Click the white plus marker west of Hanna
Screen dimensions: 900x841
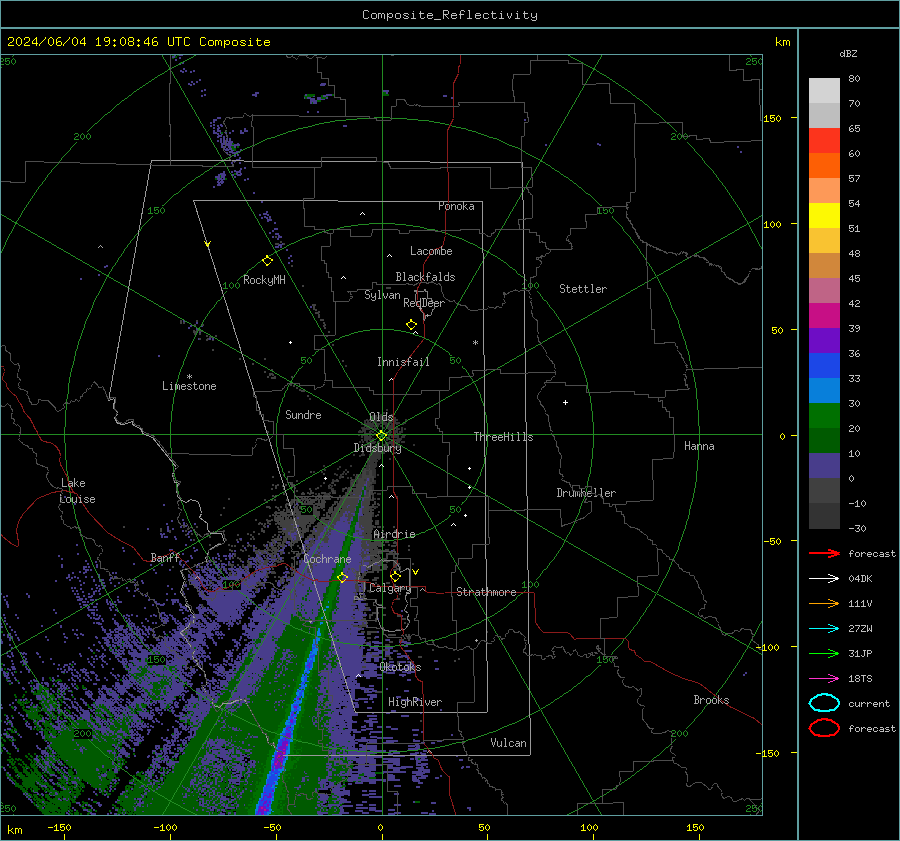point(565,402)
